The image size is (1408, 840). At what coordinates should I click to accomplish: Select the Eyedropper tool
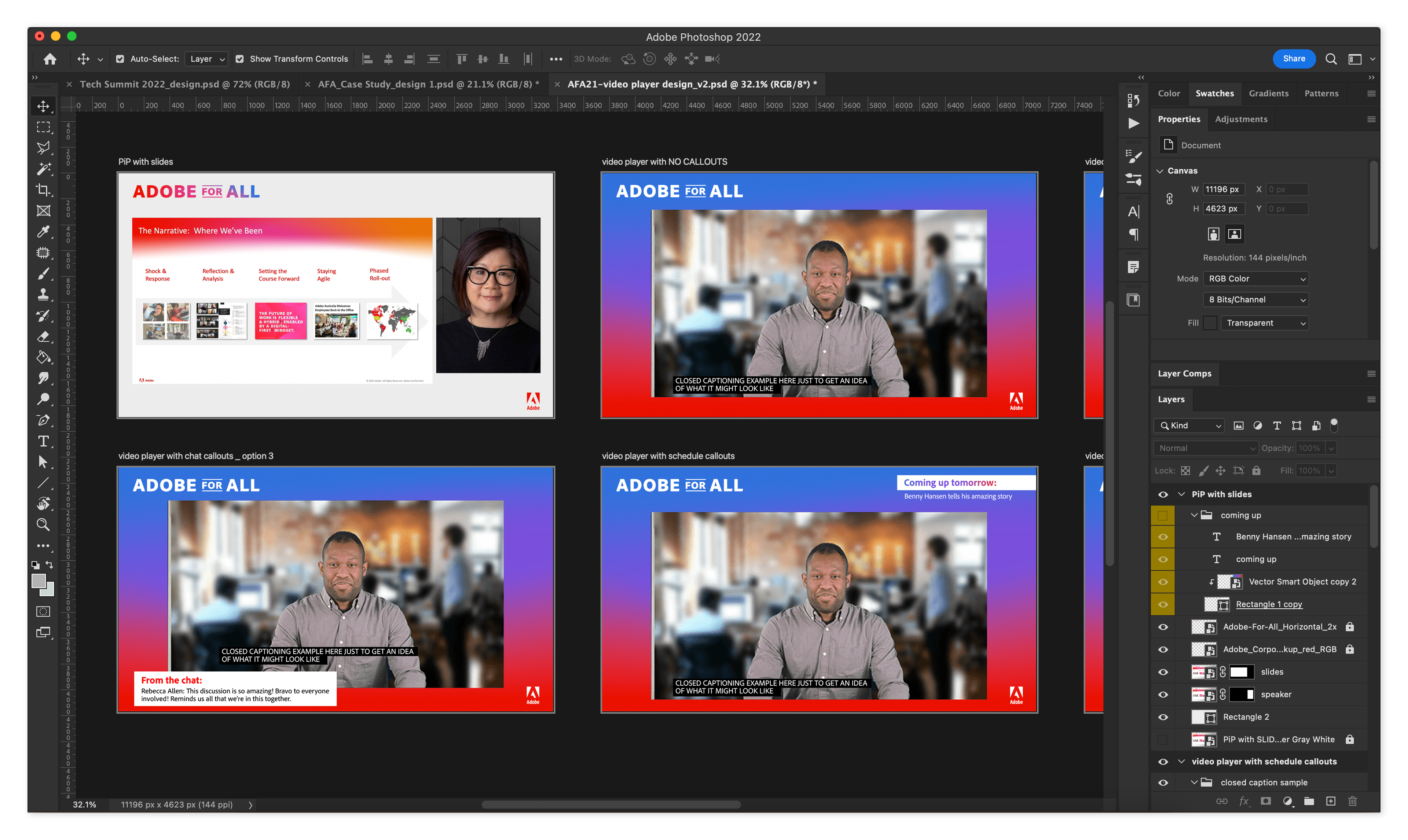tap(43, 232)
